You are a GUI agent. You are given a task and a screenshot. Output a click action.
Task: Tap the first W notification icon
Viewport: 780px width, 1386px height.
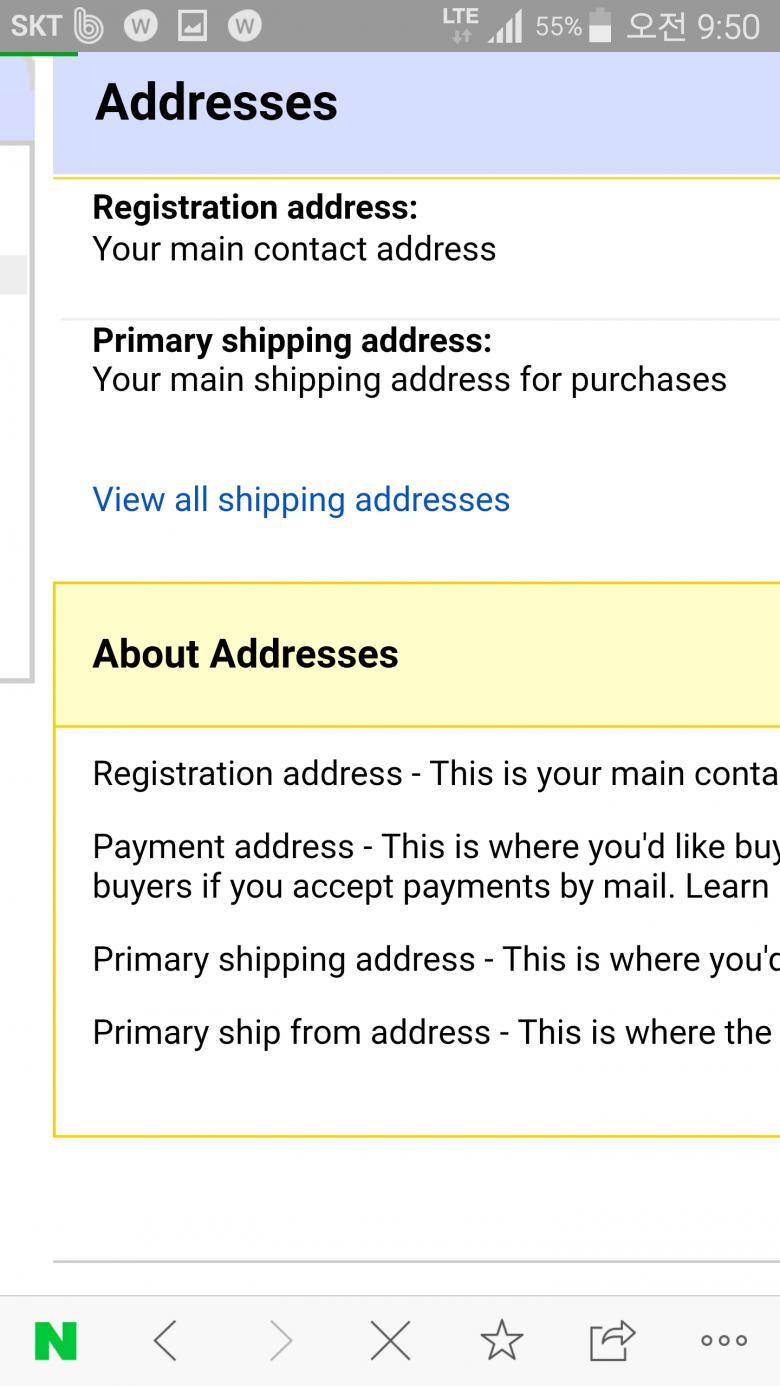click(140, 27)
